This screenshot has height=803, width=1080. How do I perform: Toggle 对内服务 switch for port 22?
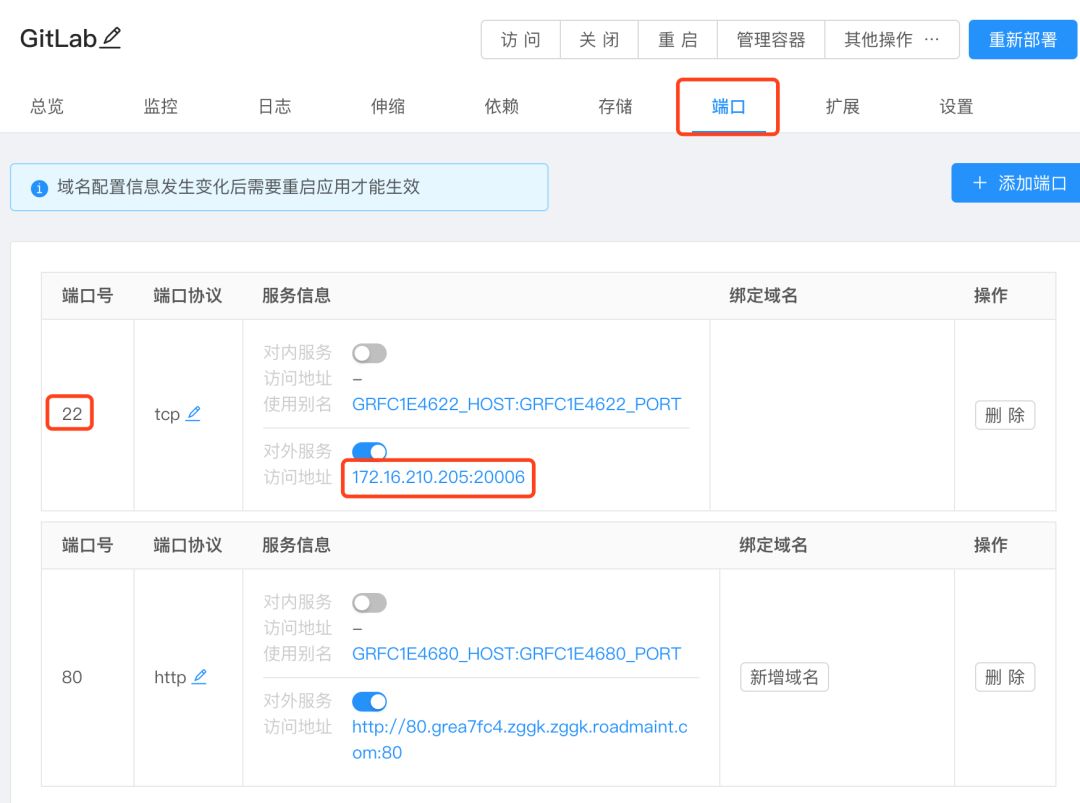[369, 353]
